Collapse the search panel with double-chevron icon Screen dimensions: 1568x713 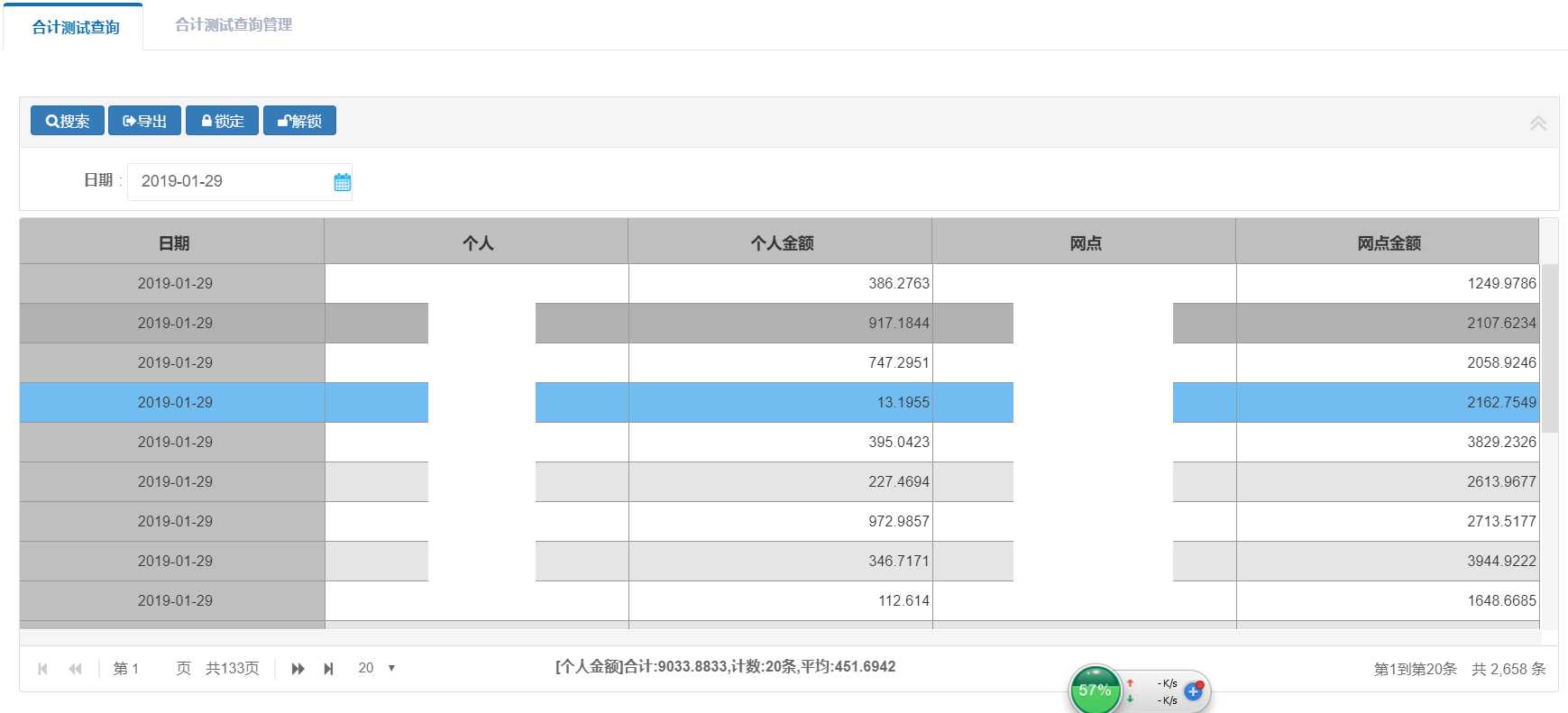tap(1538, 123)
